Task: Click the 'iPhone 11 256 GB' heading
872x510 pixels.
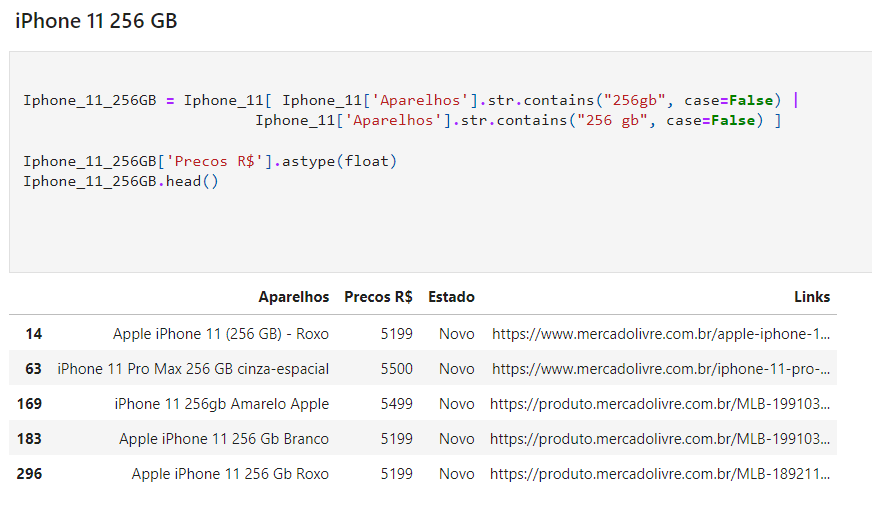Action: (96, 21)
